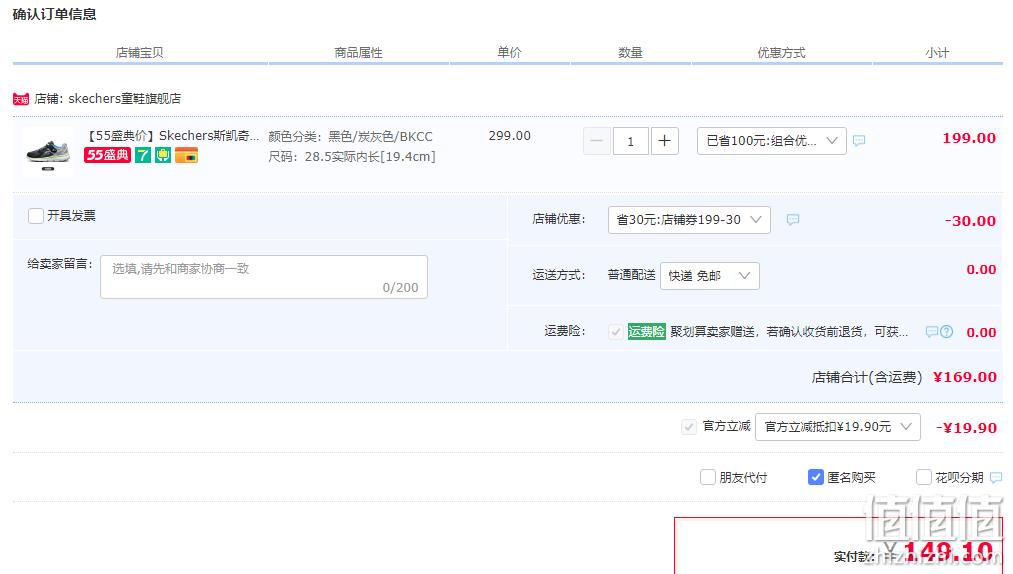Click the comment icon in the freight insurance row
Image resolution: width=1013 pixels, height=574 pixels.
[x=932, y=332]
